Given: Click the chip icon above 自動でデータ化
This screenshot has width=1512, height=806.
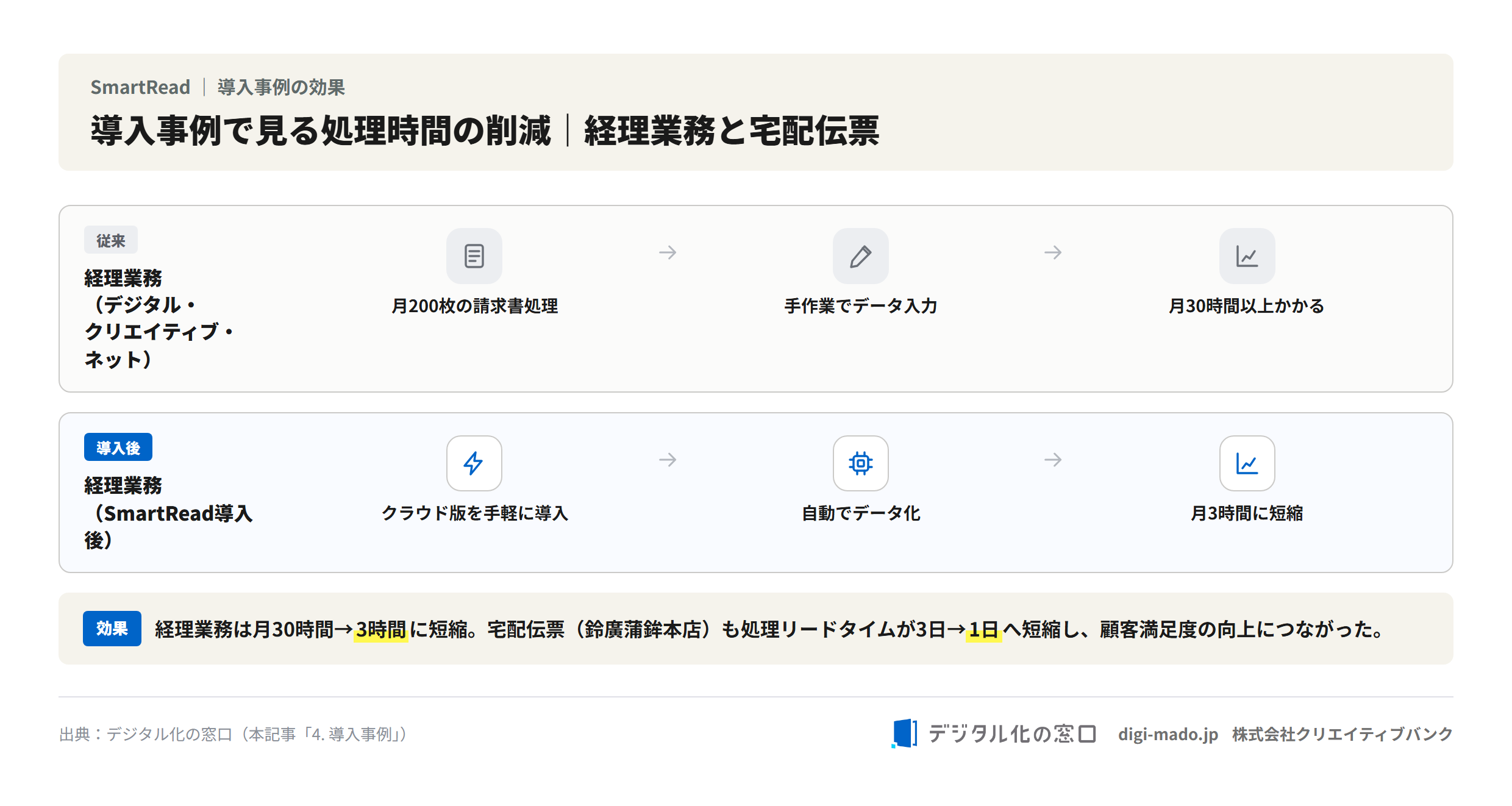Looking at the screenshot, I should [x=860, y=463].
